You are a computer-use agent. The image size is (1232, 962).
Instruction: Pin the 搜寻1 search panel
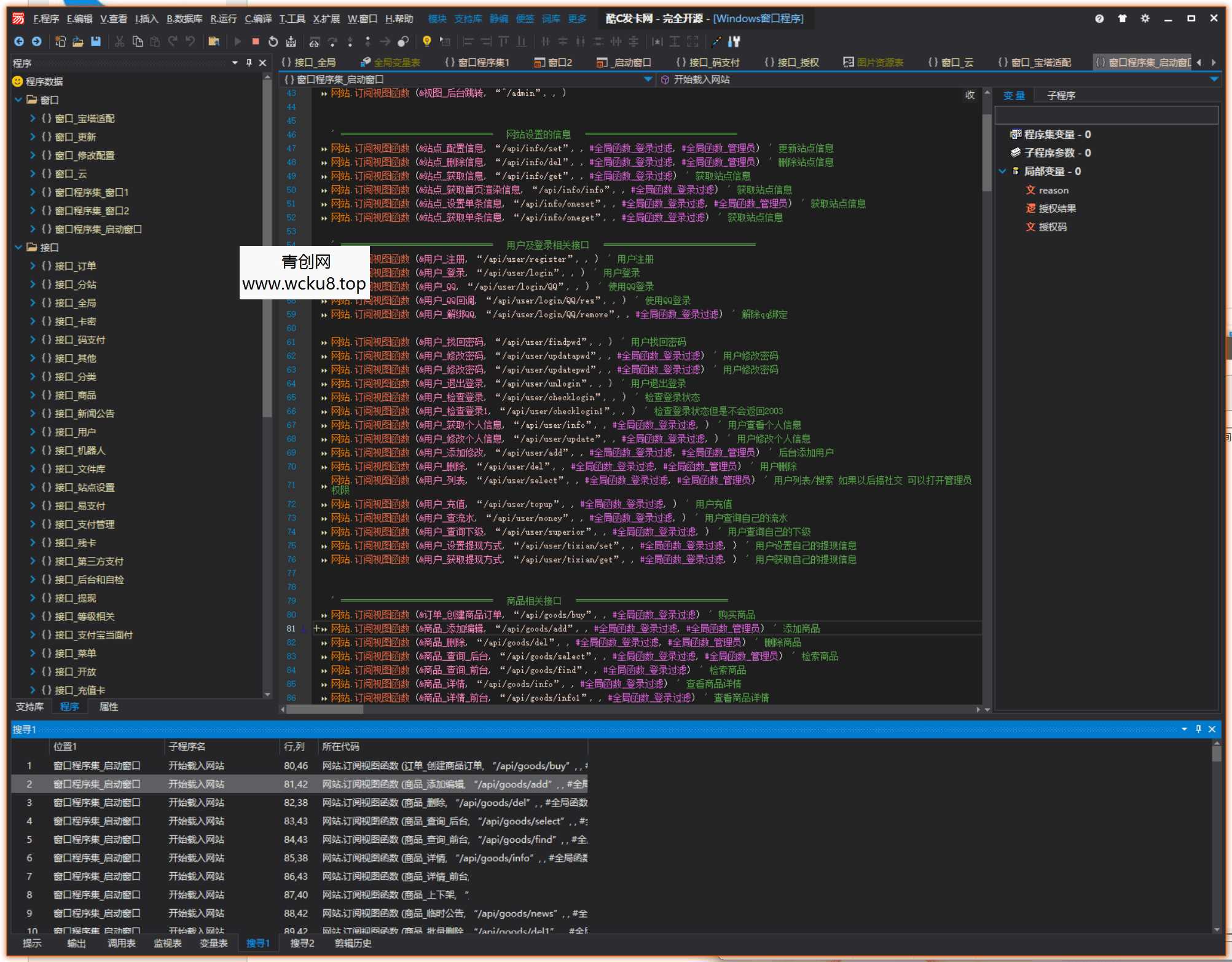(1198, 729)
